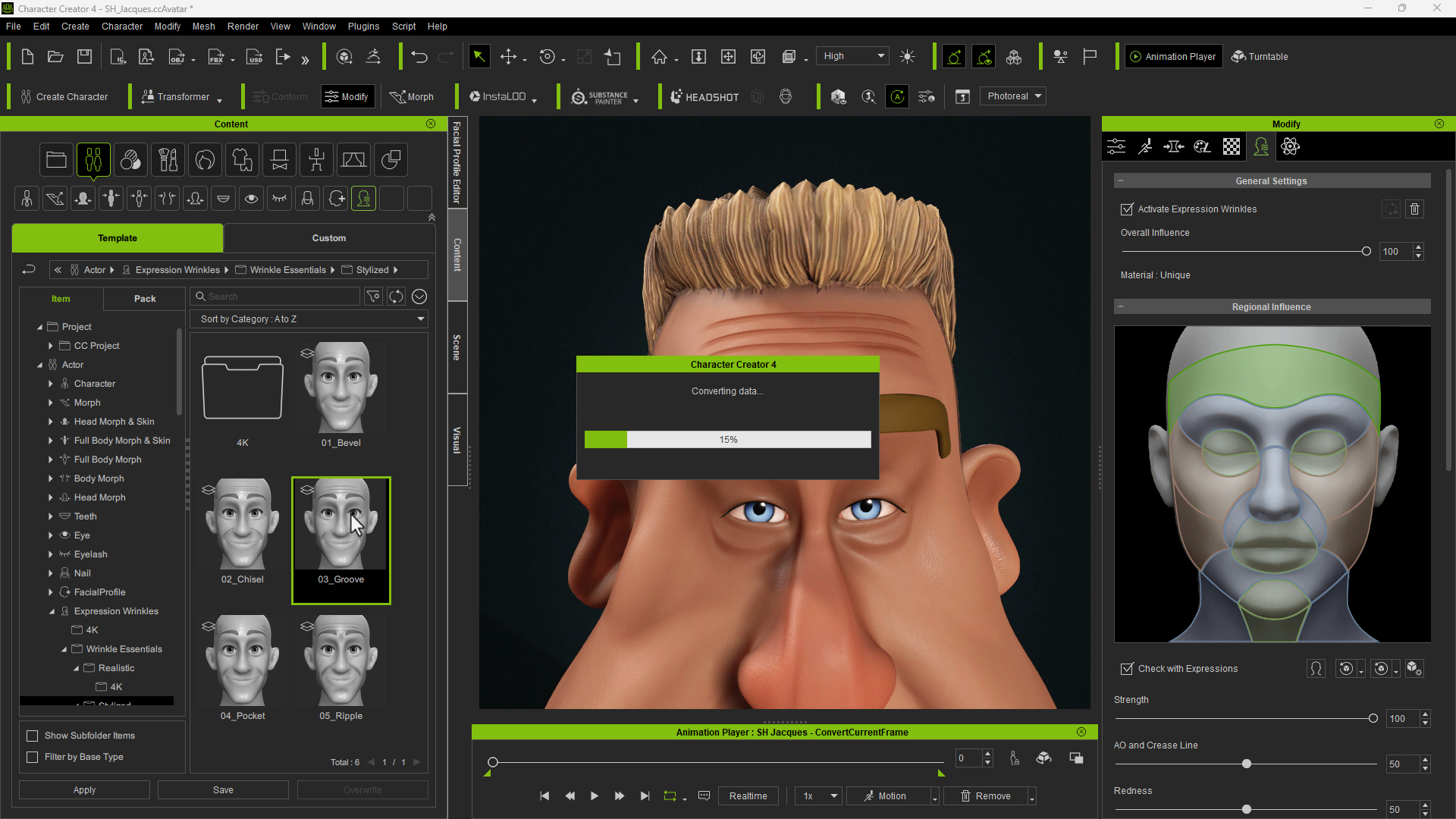Open the Visual side tab

(457, 440)
